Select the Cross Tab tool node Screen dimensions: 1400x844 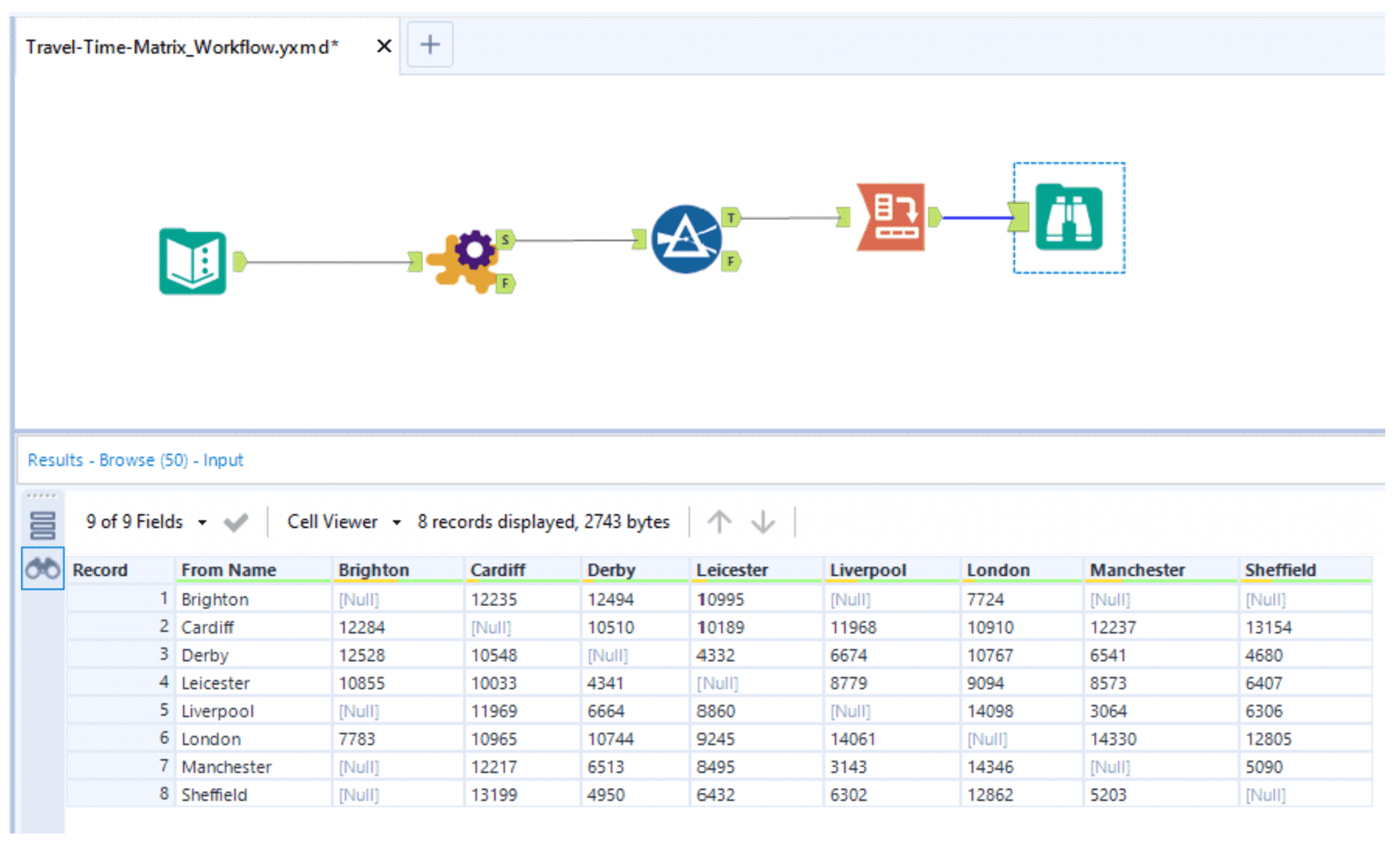pos(891,217)
